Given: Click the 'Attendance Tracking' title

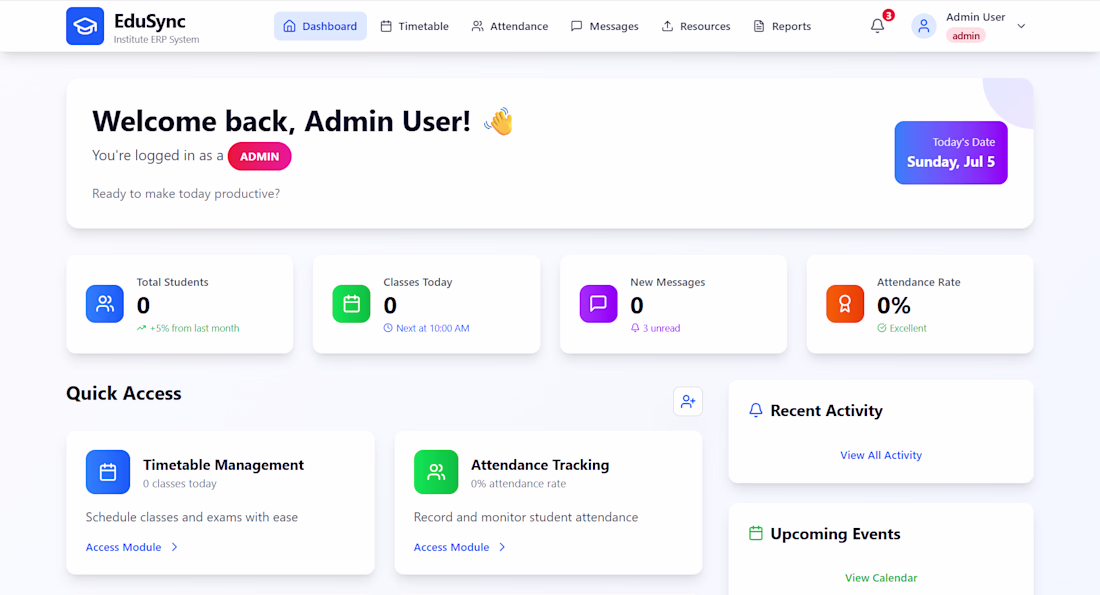Looking at the screenshot, I should (540, 465).
